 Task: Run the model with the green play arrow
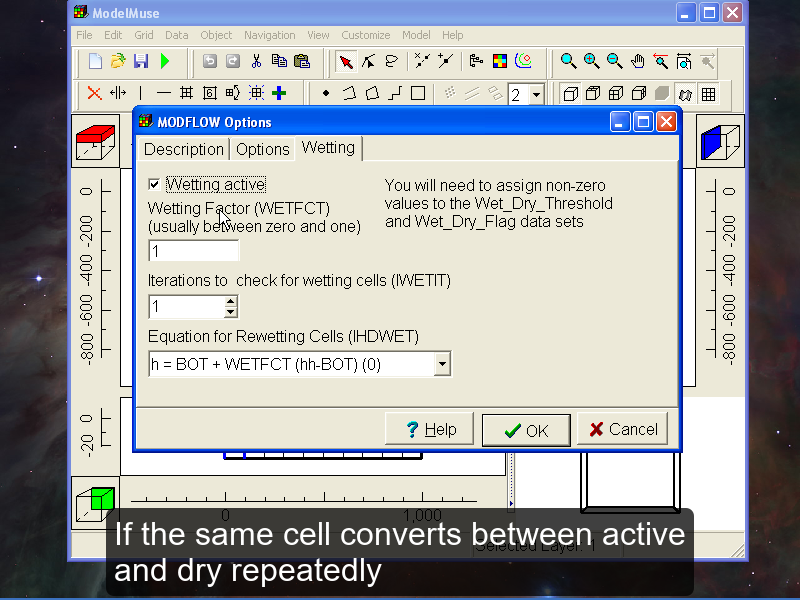[165, 61]
